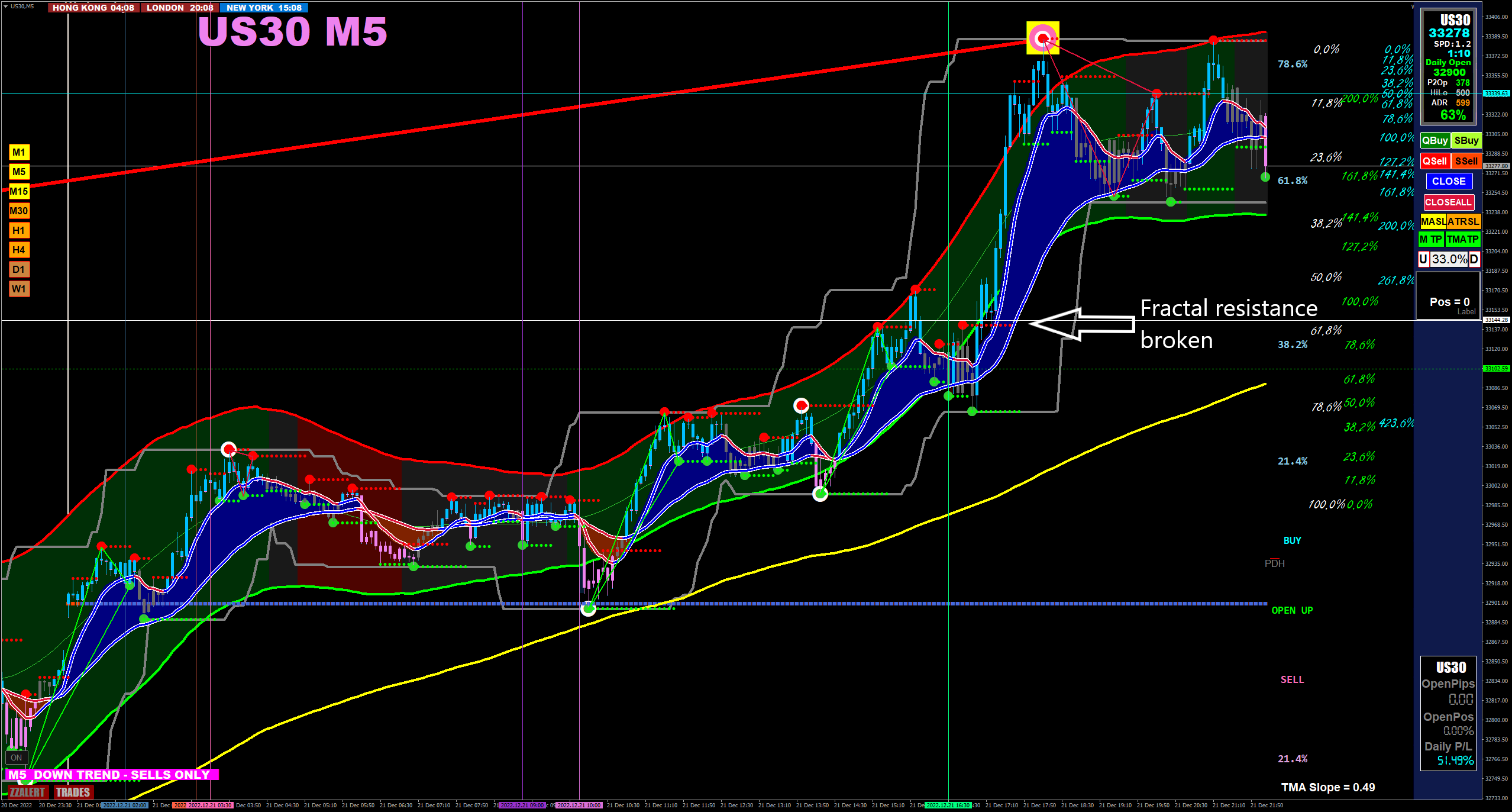Switch chart to W1 timeframe

pos(19,289)
